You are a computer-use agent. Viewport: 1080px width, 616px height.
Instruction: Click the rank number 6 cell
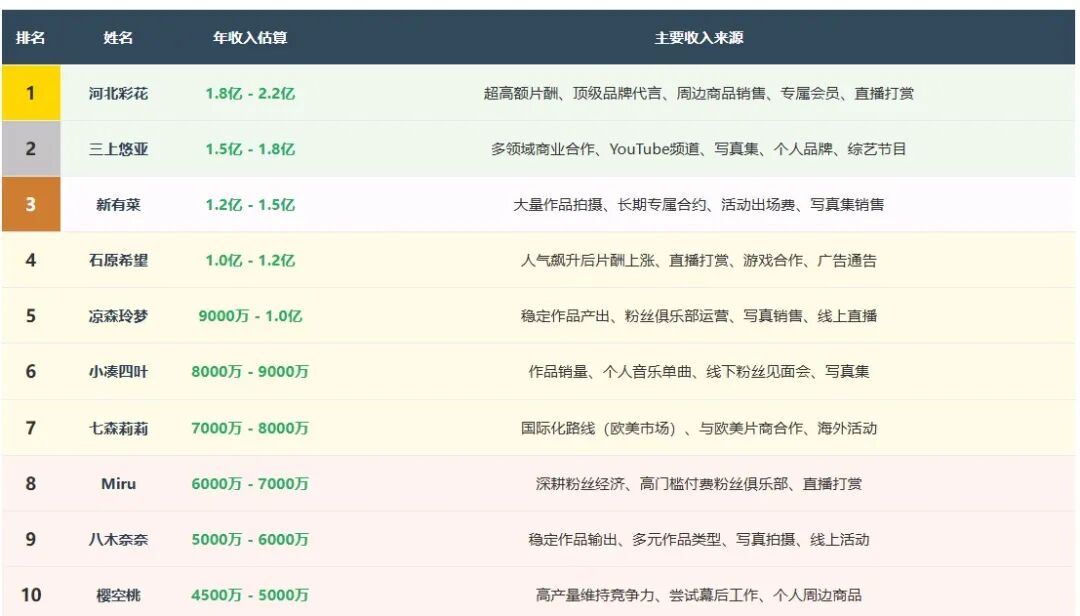[x=30, y=372]
